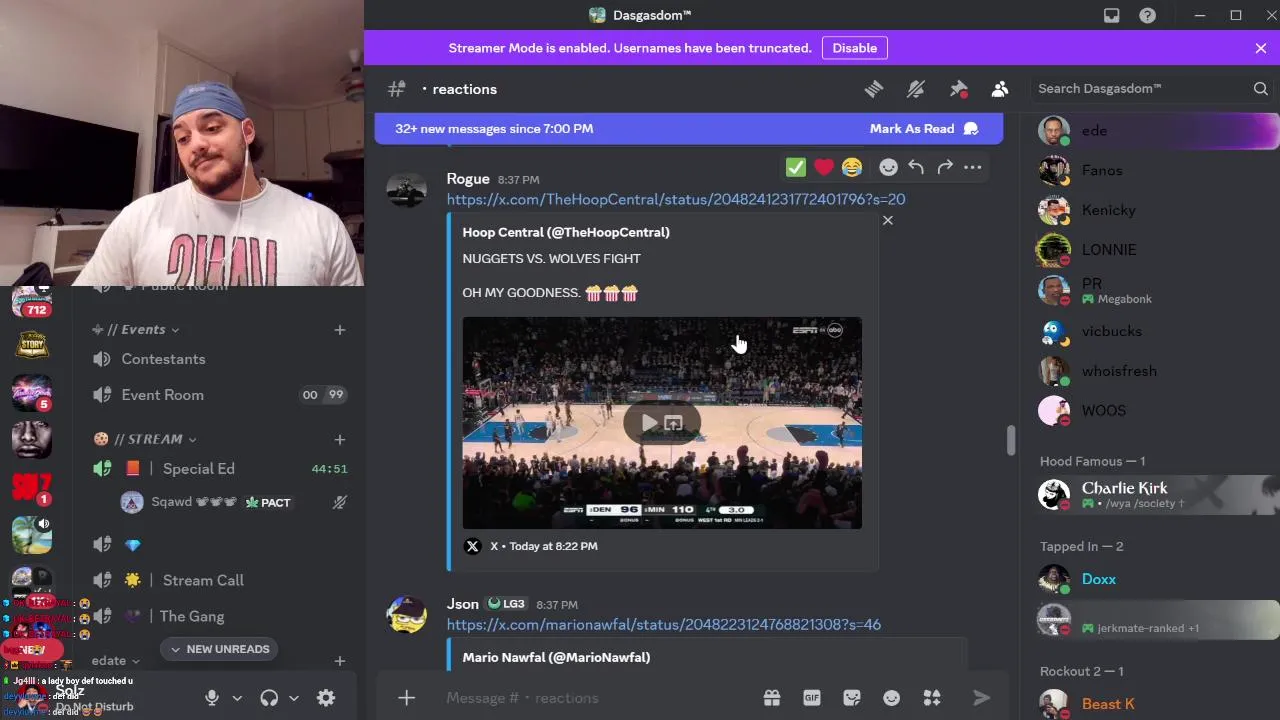Jump to NEW UNREADS pill
This screenshot has width=1280, height=720.
(x=219, y=649)
